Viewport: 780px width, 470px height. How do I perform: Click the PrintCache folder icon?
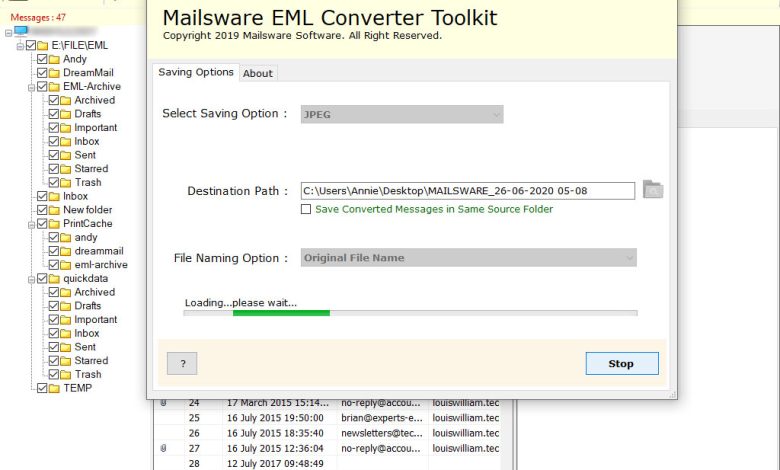click(x=54, y=224)
